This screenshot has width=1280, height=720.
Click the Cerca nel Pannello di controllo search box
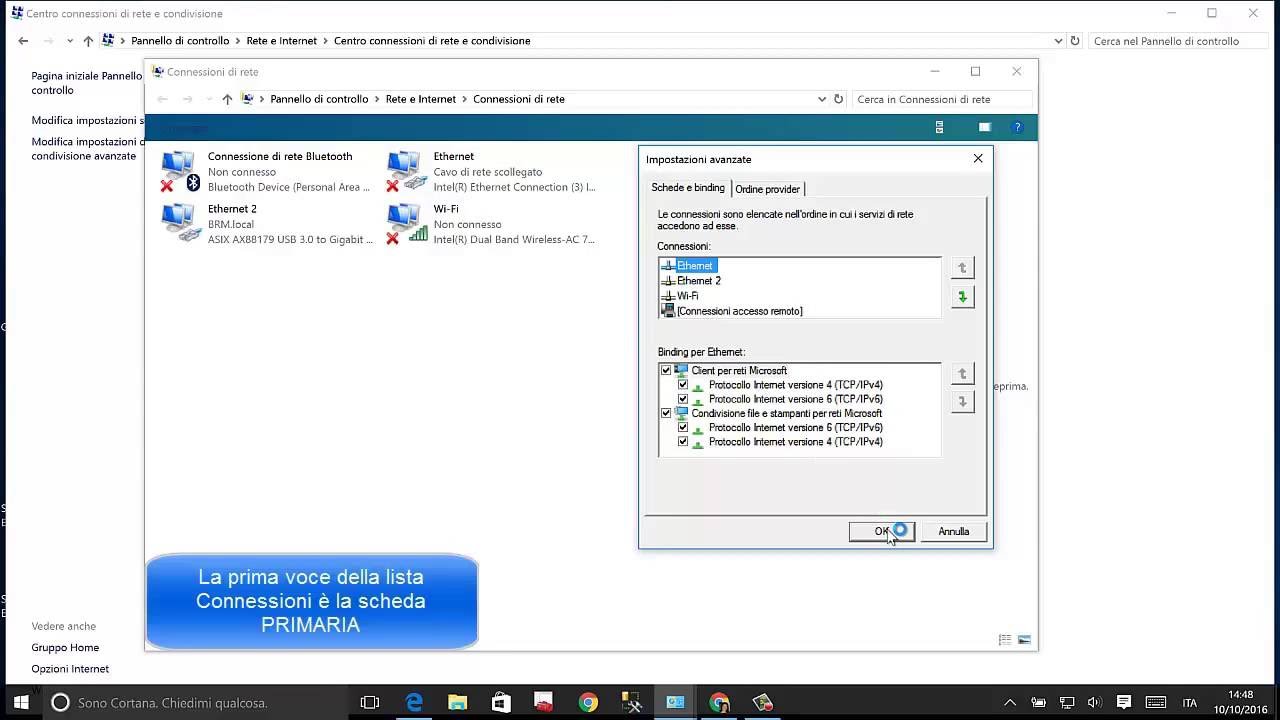(1178, 41)
